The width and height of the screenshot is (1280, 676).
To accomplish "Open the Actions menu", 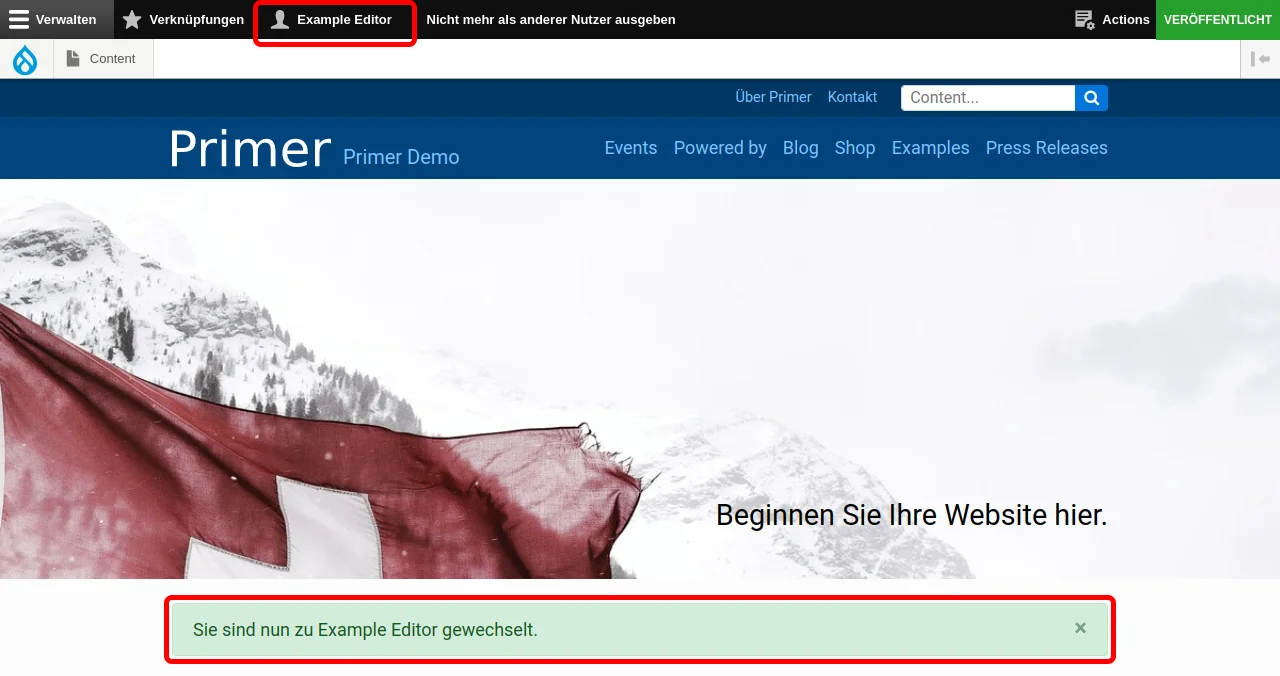I will tap(1112, 20).
